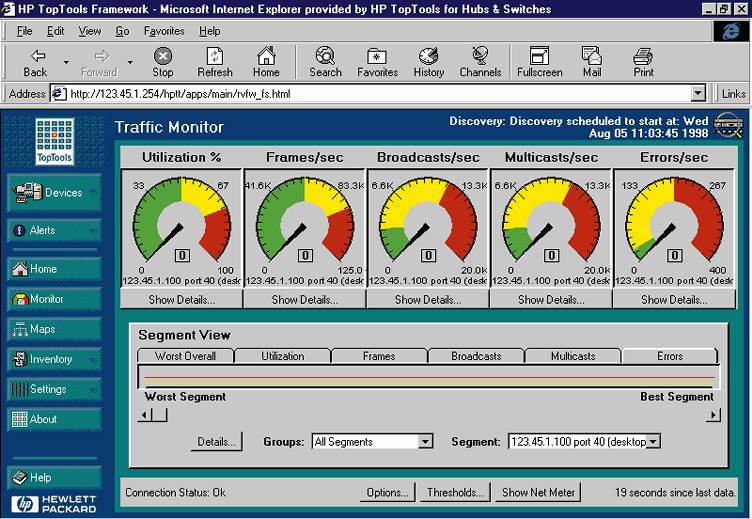Expand the Inventory sidebar submenu arrow
Viewport: 752px width, 519px height.
94,360
